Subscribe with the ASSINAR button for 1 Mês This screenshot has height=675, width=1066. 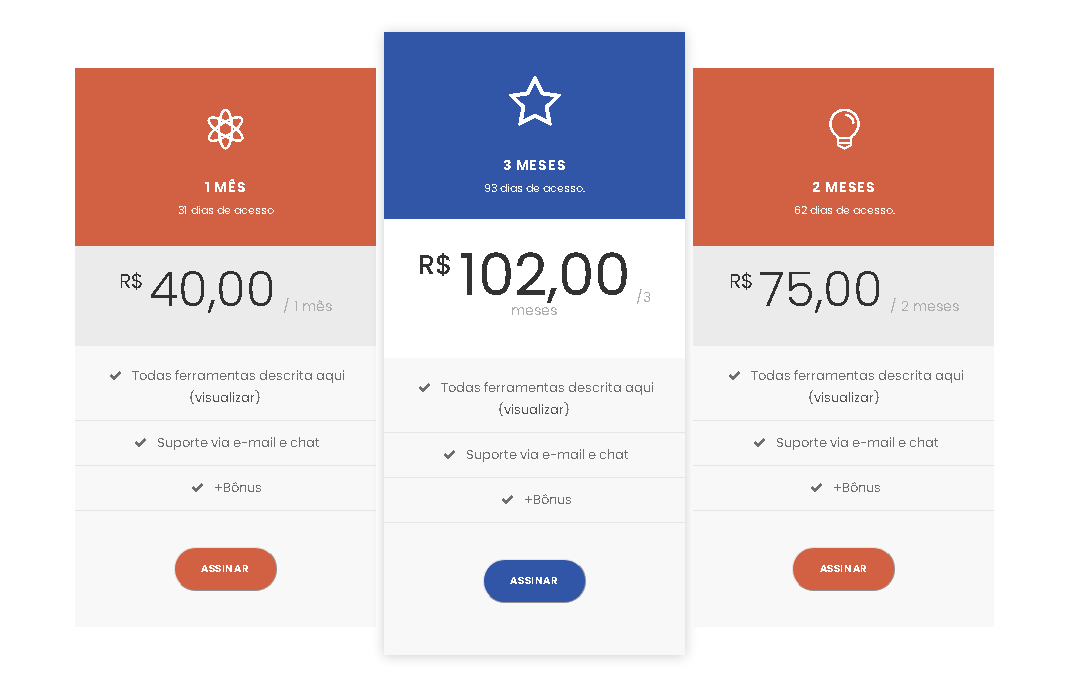point(226,569)
